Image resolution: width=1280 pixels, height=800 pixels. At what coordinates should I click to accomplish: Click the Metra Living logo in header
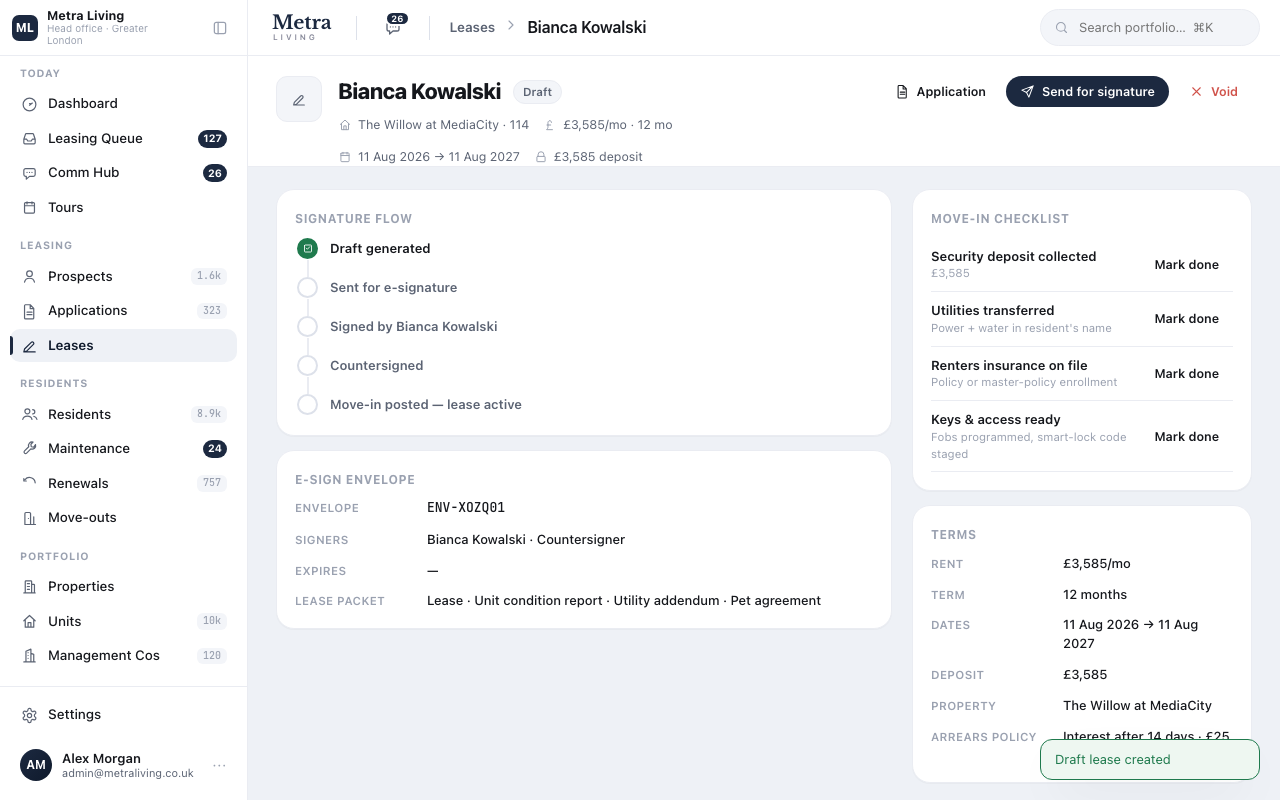click(301, 27)
